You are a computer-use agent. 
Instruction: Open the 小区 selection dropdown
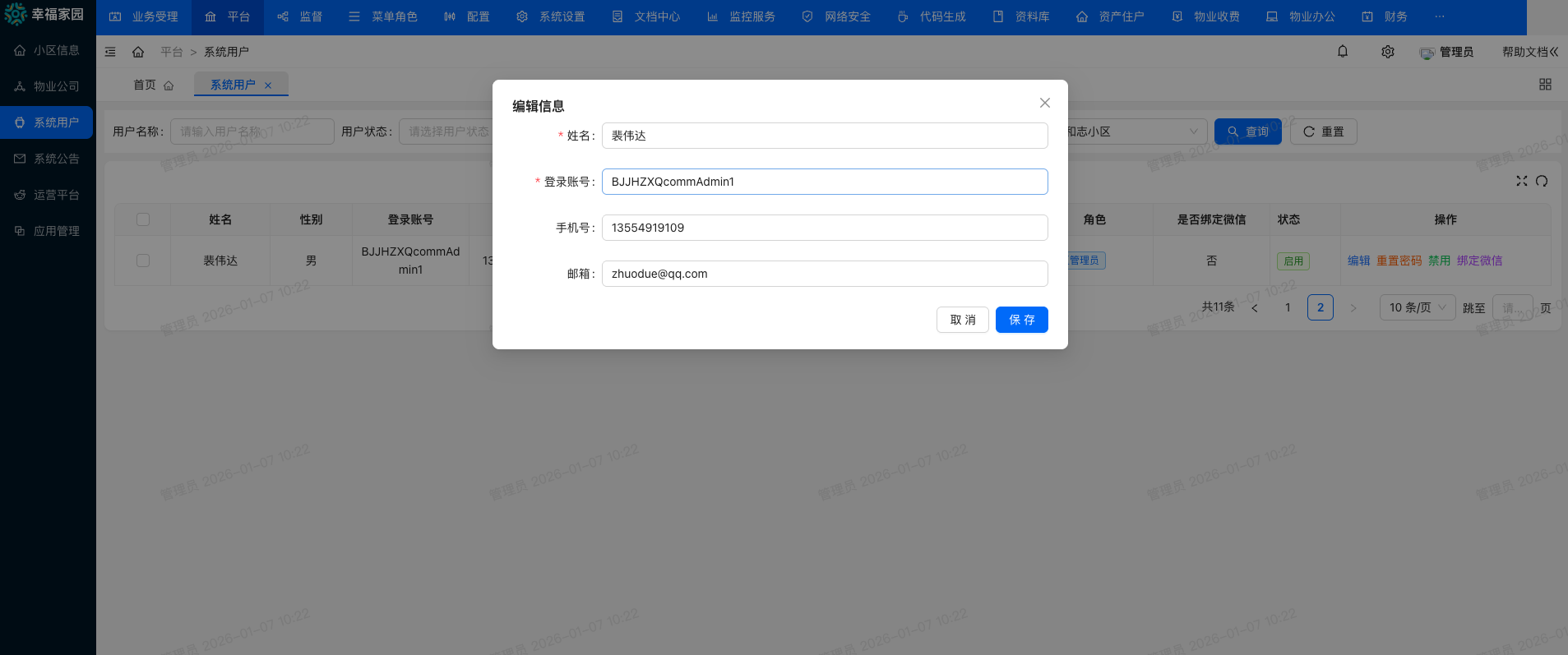1135,131
